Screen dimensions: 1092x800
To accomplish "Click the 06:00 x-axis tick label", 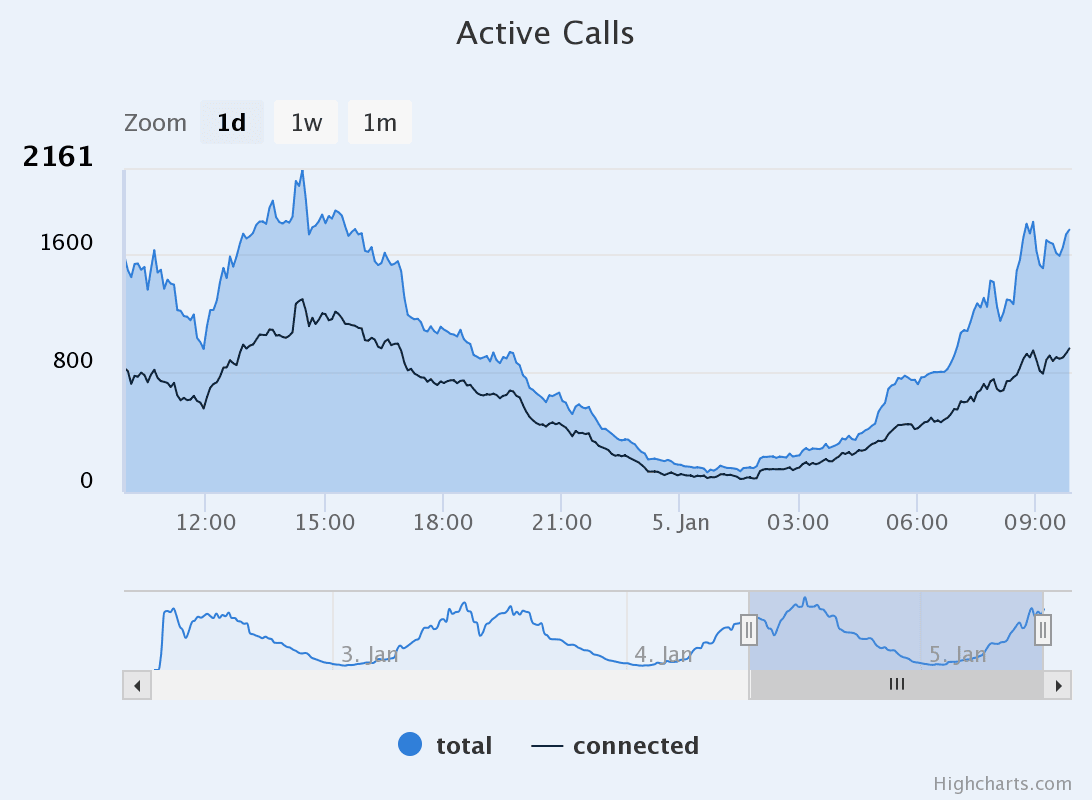I will coord(916,522).
